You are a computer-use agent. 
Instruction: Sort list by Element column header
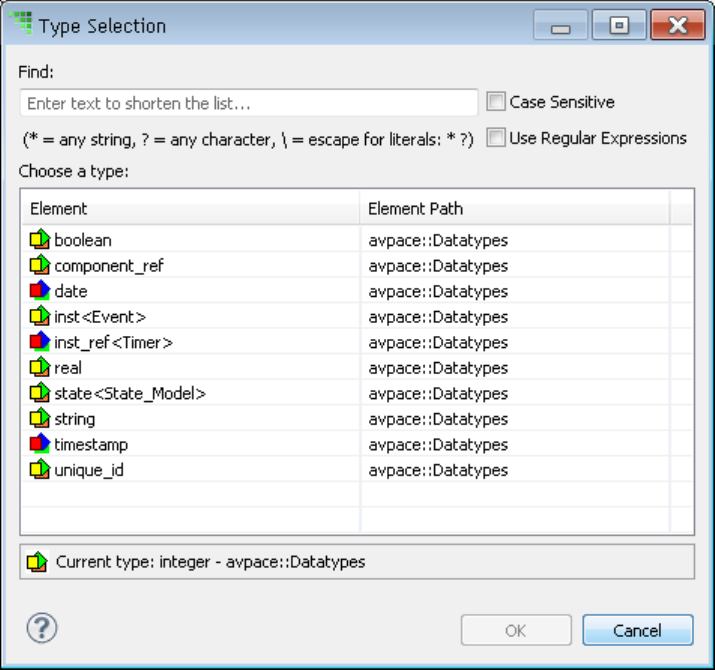click(190, 209)
